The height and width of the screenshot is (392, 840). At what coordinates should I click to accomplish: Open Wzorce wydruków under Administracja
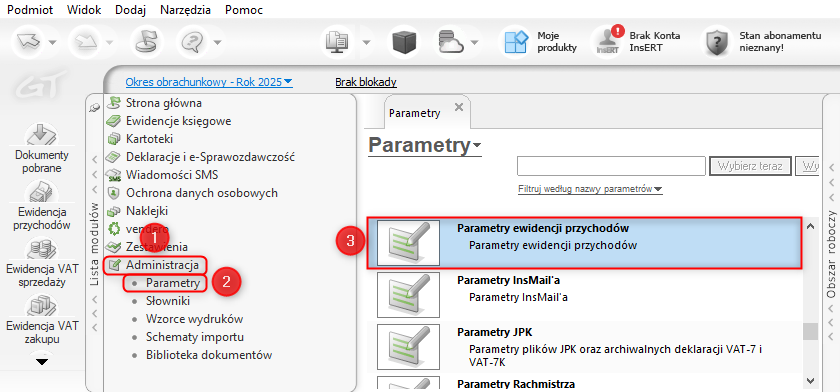pyautogui.click(x=194, y=319)
